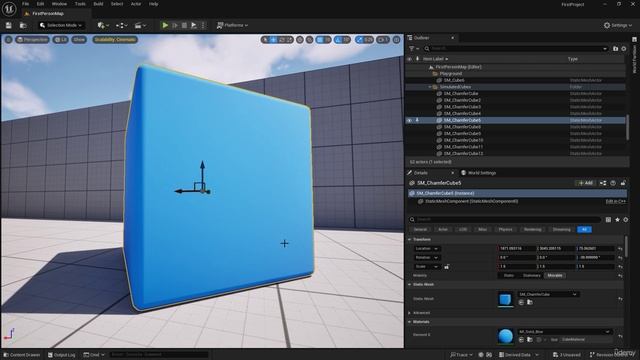
Task: Click the Scalability Override button
Action: (115, 40)
